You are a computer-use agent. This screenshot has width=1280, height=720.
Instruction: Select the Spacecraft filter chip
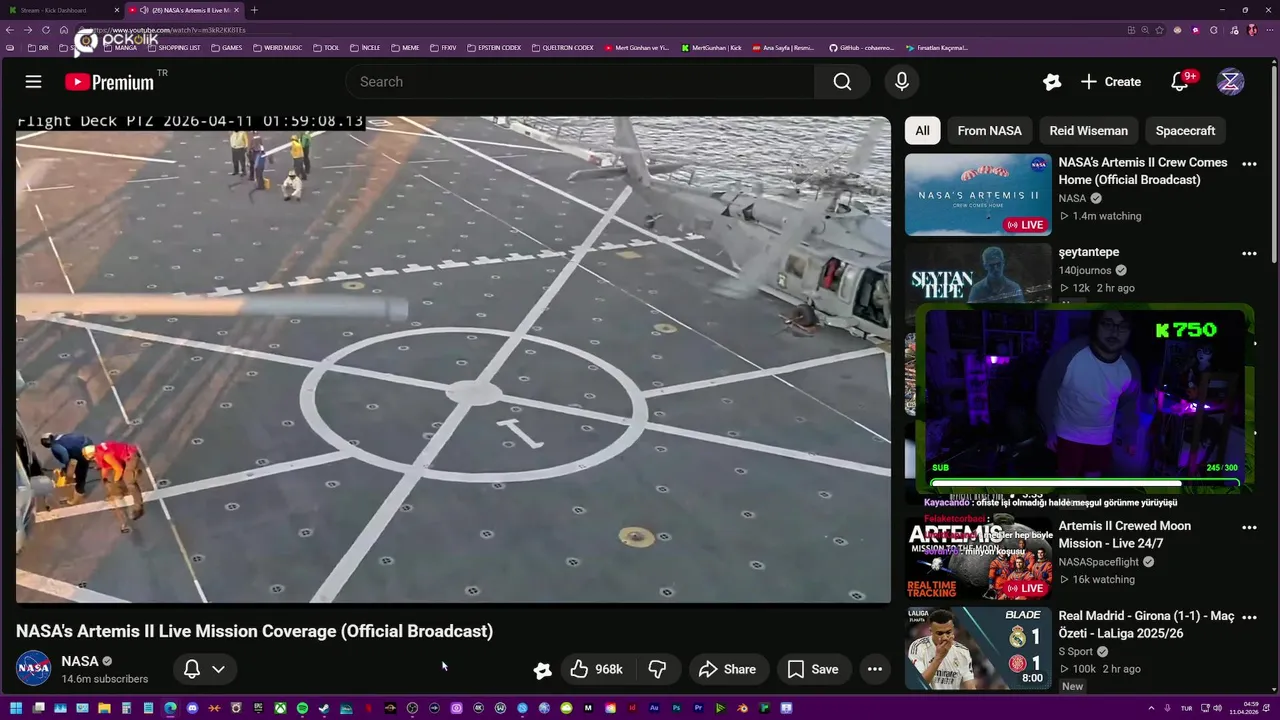click(1185, 131)
